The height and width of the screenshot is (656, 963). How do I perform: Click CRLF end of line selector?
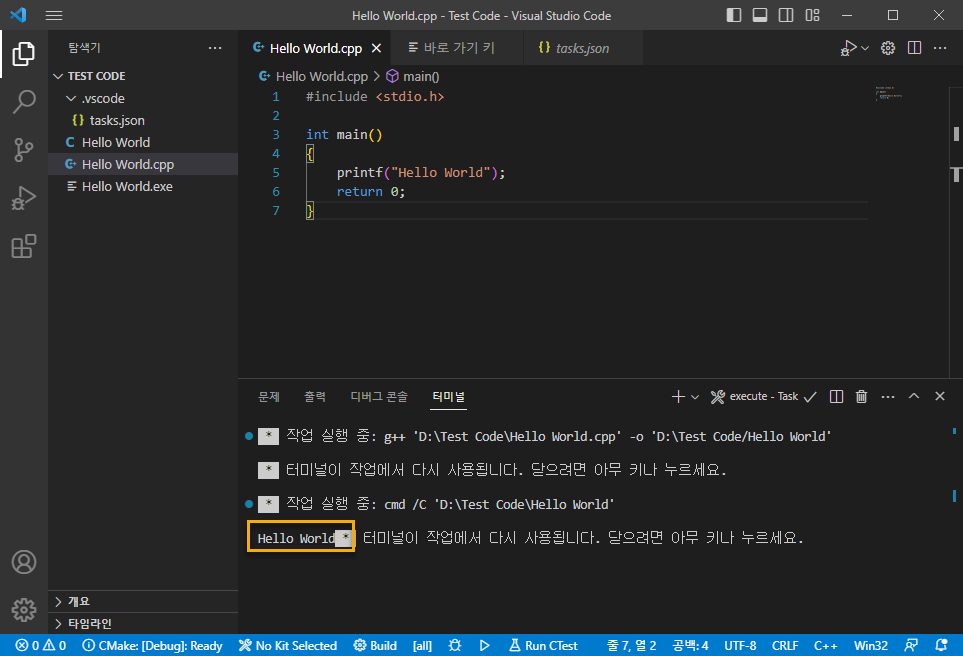[785, 646]
